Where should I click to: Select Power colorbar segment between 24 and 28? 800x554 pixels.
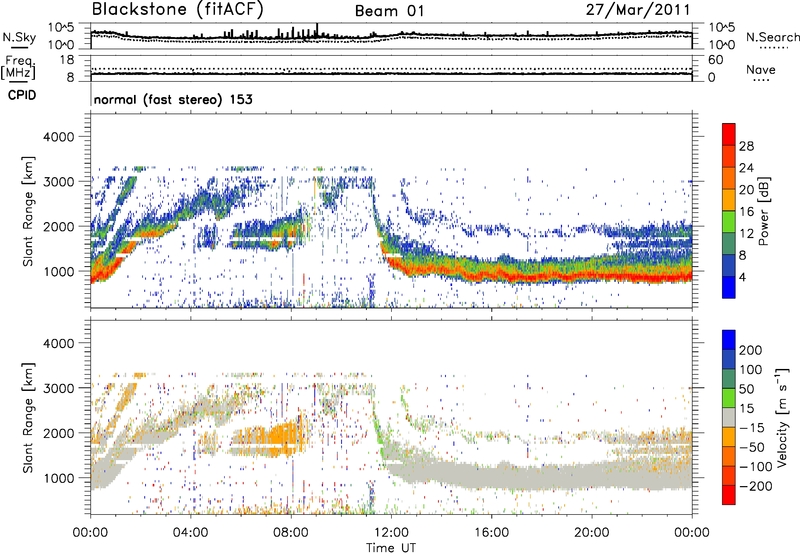(x=729, y=157)
